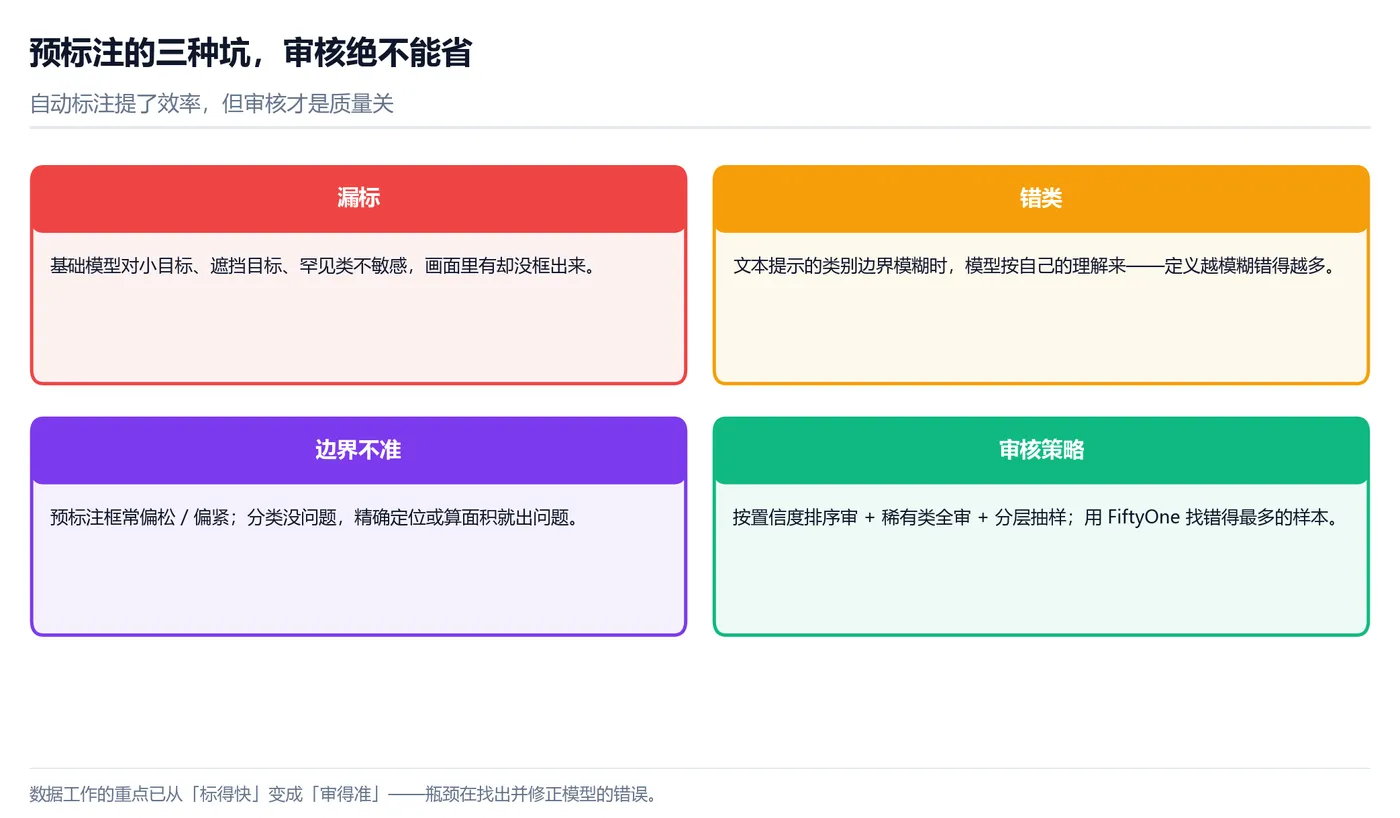Click the footer note starting with 数据工作的重点

pos(344,795)
